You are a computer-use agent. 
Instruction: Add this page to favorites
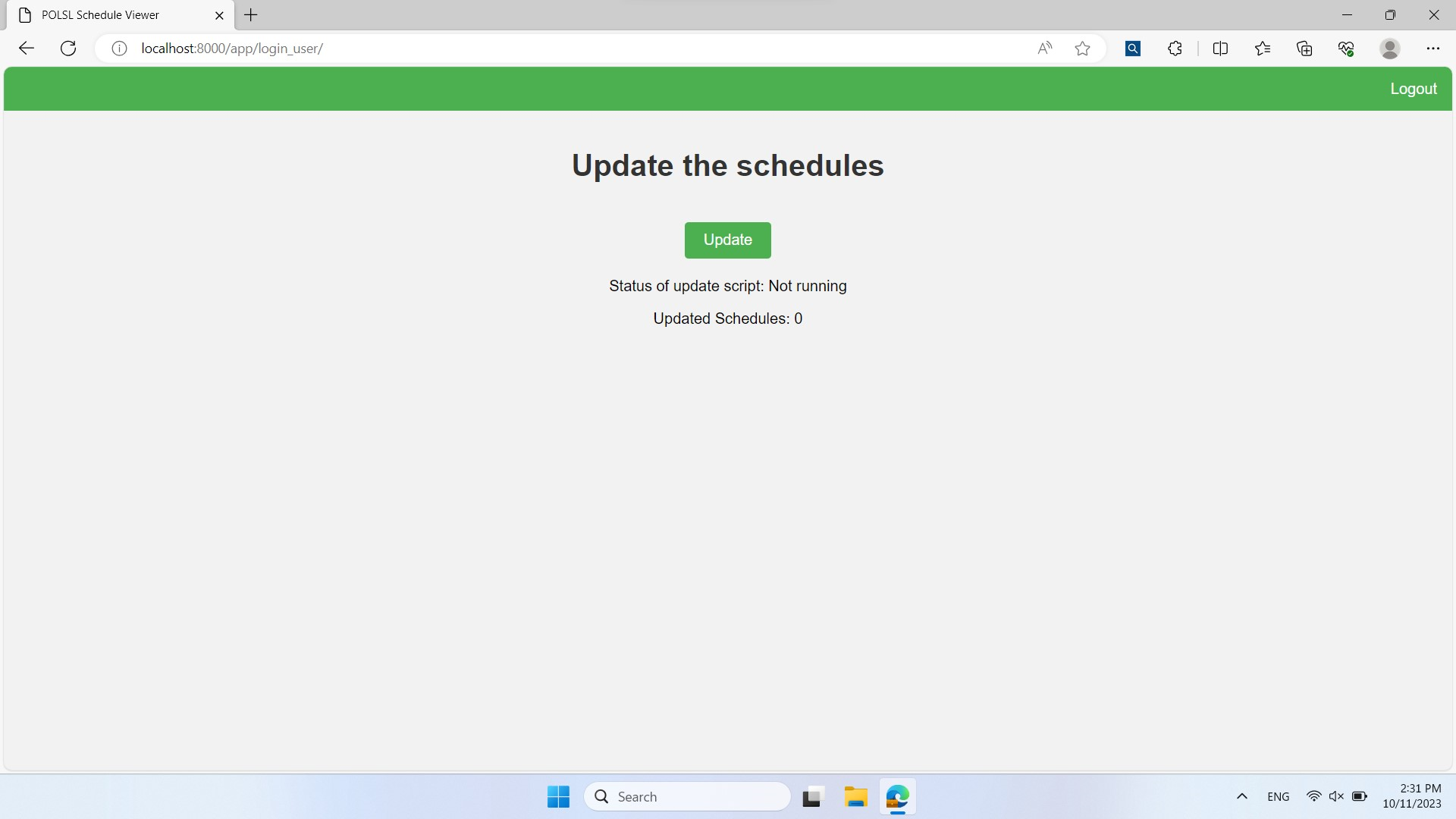point(1082,48)
